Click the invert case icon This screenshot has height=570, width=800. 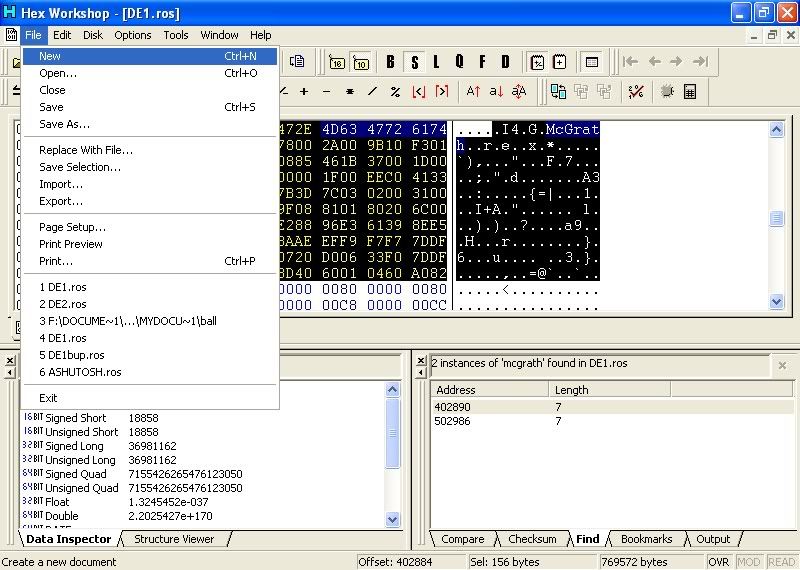click(519, 92)
